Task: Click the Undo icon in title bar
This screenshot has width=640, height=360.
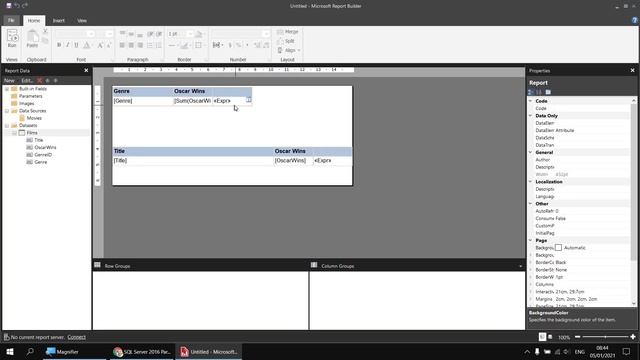Action: pyautogui.click(x=17, y=6)
